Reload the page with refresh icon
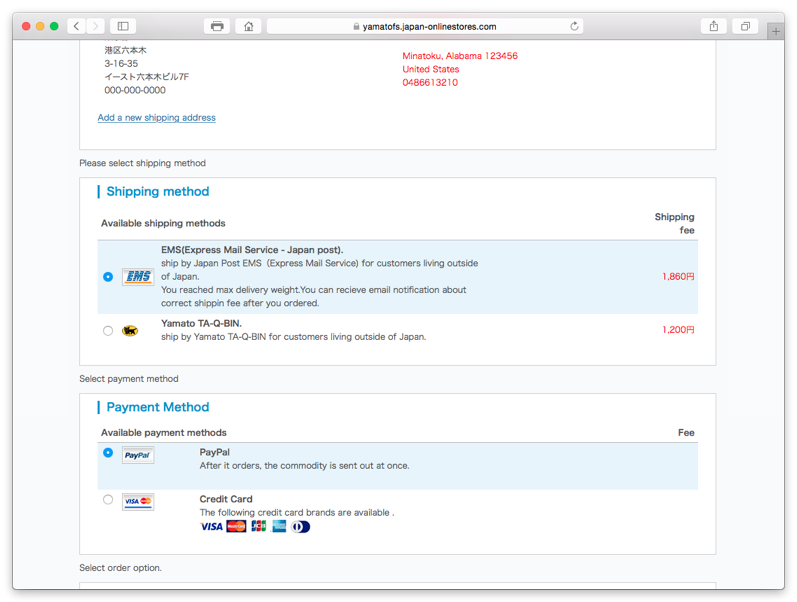Screen dimensions: 797x602 click(574, 26)
